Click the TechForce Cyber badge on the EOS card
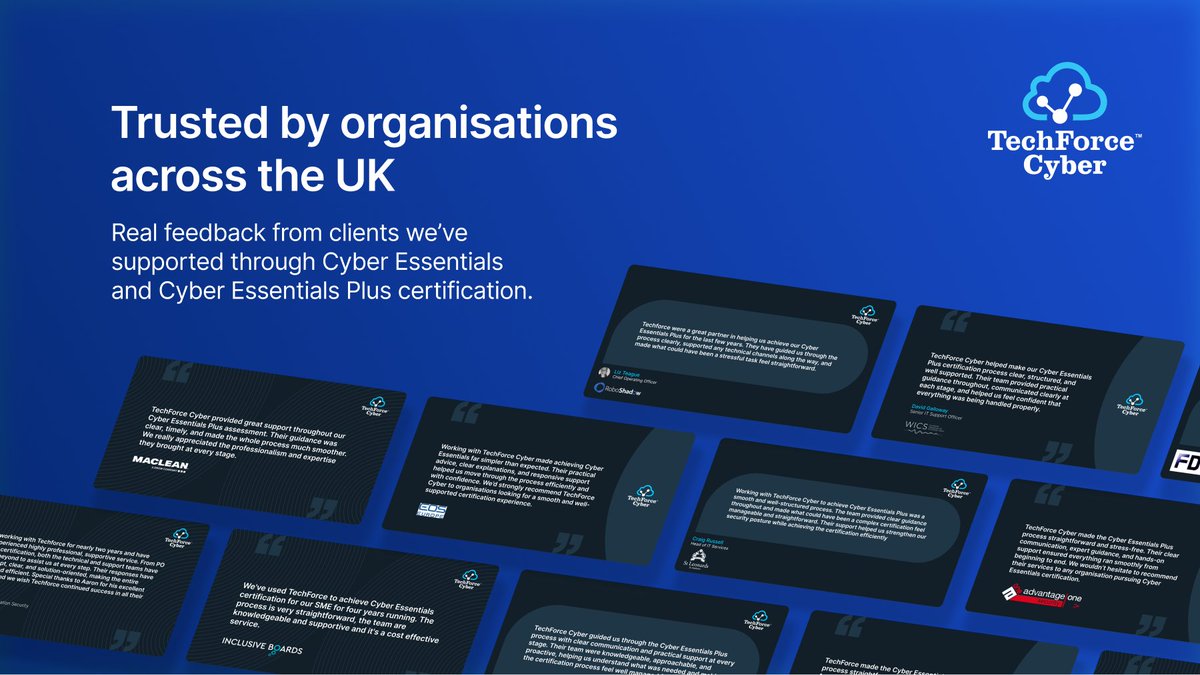 (x=642, y=494)
